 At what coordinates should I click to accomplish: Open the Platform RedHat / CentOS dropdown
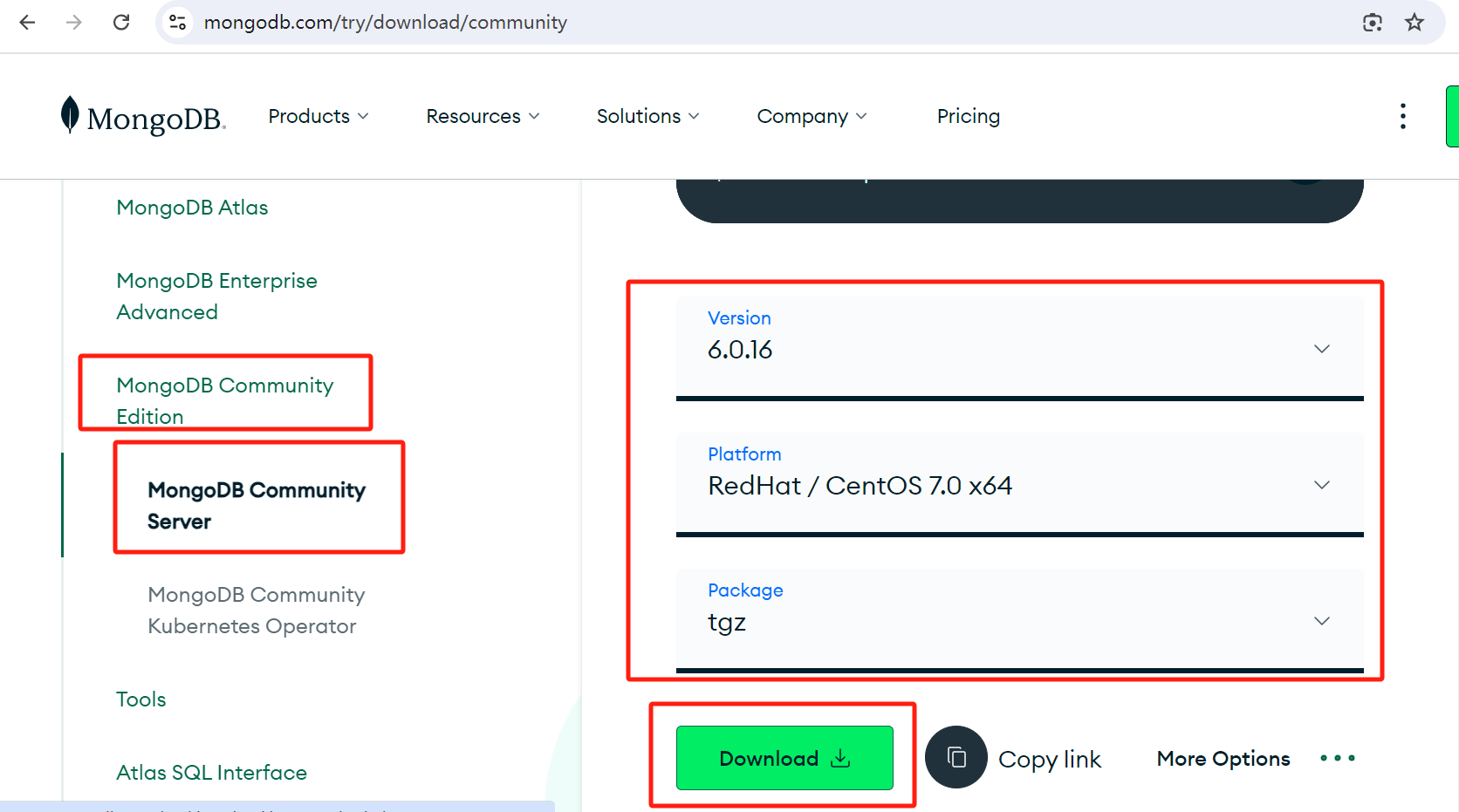1020,484
